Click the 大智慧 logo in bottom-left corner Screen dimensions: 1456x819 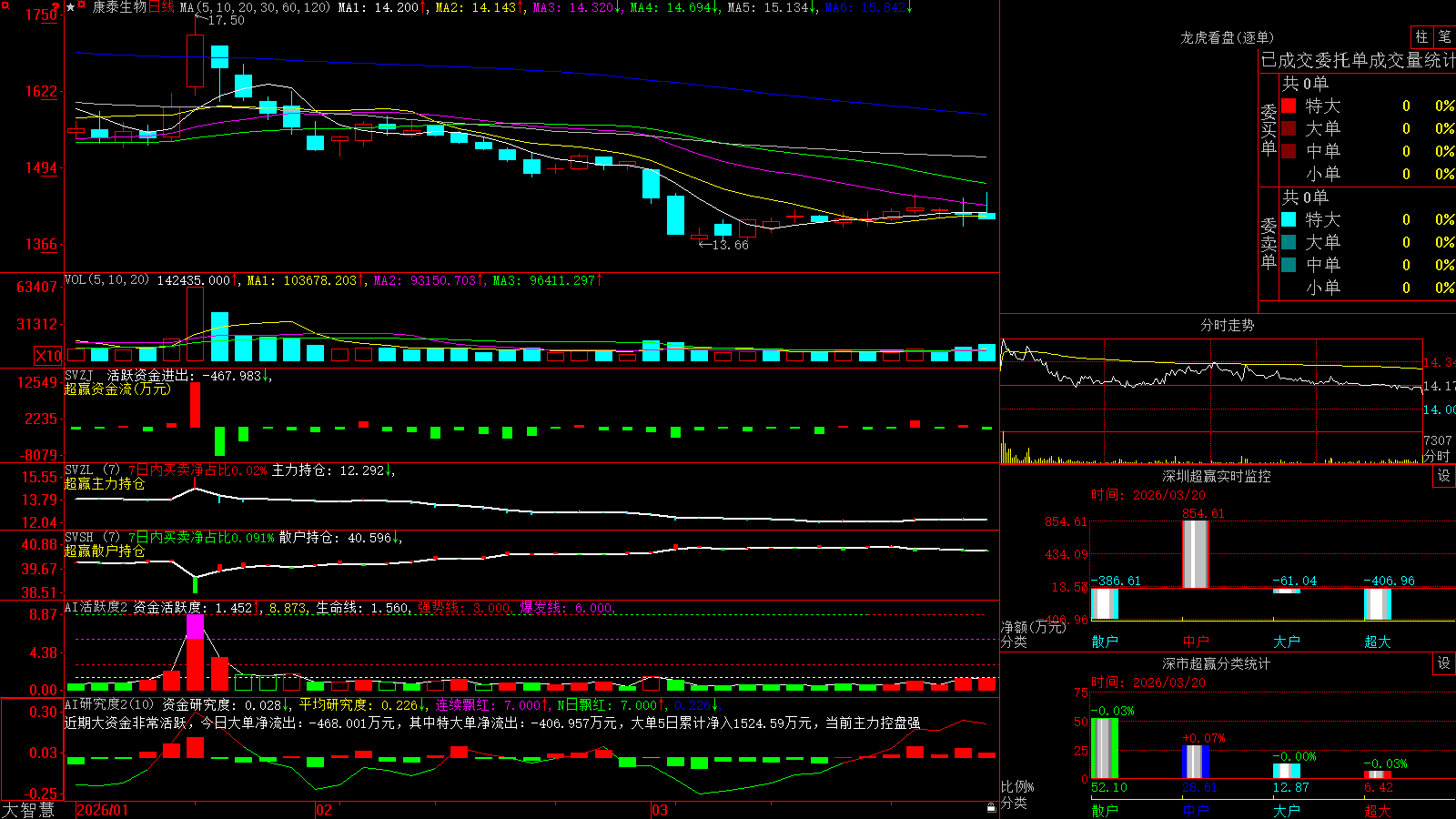28,810
